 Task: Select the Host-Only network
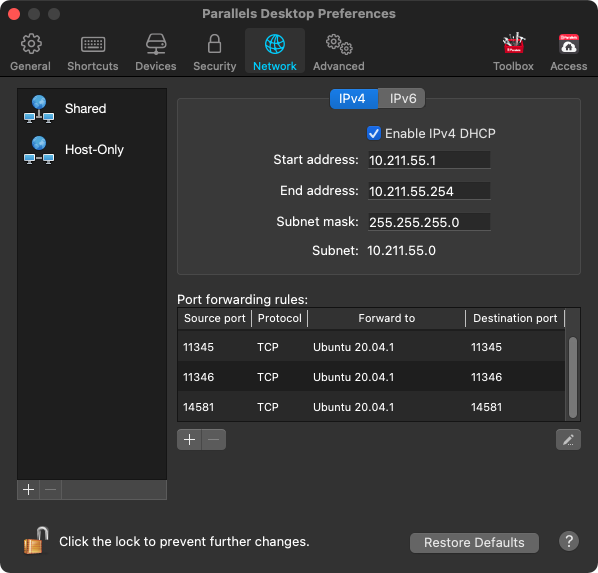coord(92,150)
